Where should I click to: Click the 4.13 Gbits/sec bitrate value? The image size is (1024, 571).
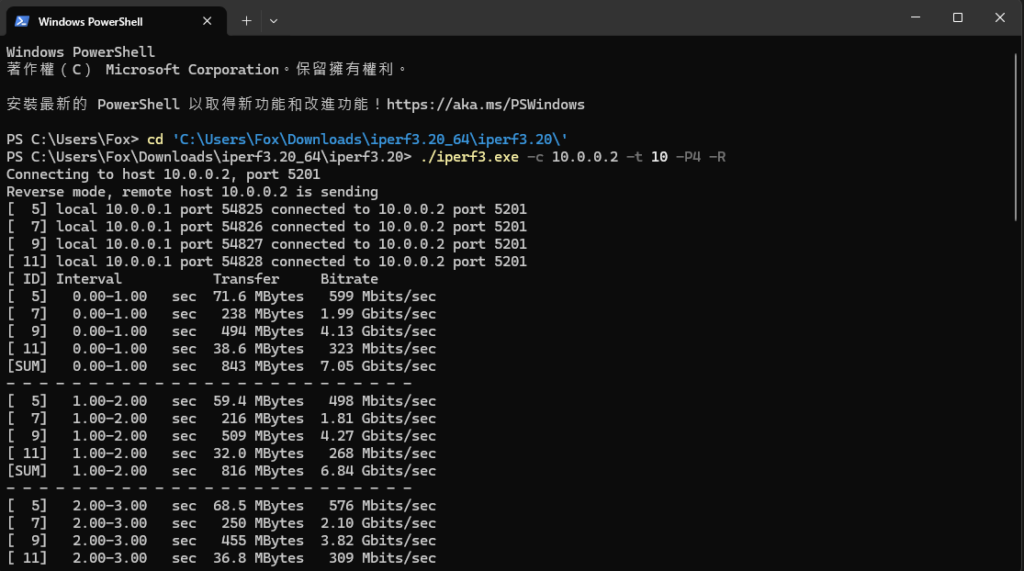tap(378, 331)
